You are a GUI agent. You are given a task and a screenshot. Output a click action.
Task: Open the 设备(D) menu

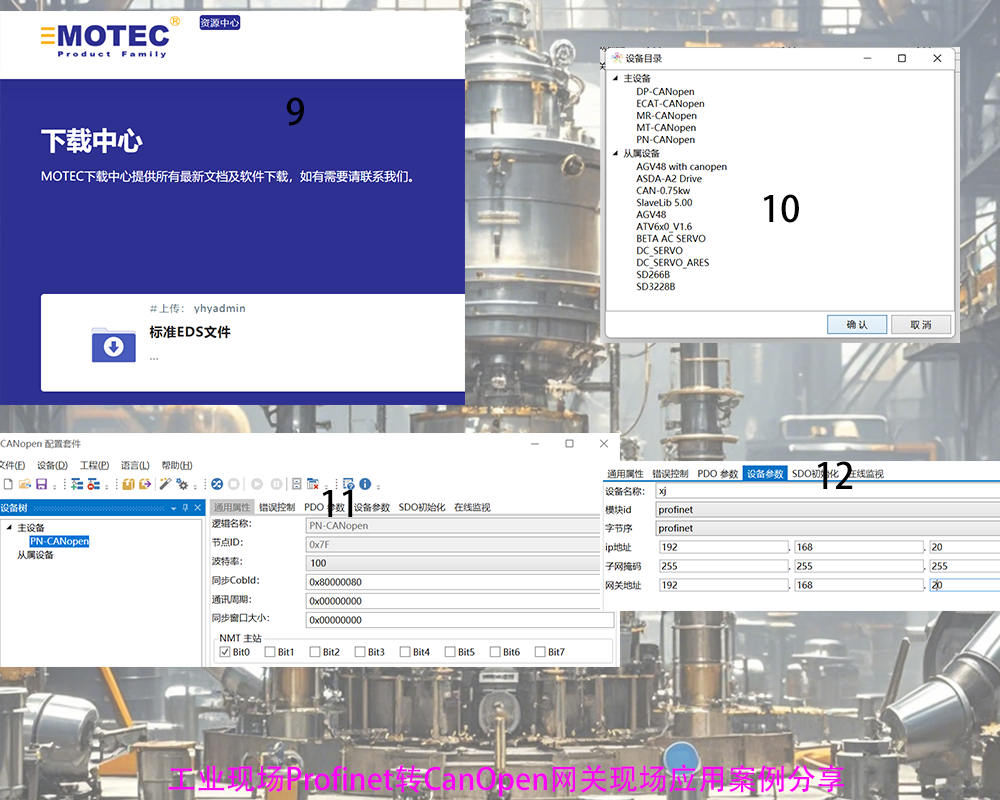pos(52,466)
